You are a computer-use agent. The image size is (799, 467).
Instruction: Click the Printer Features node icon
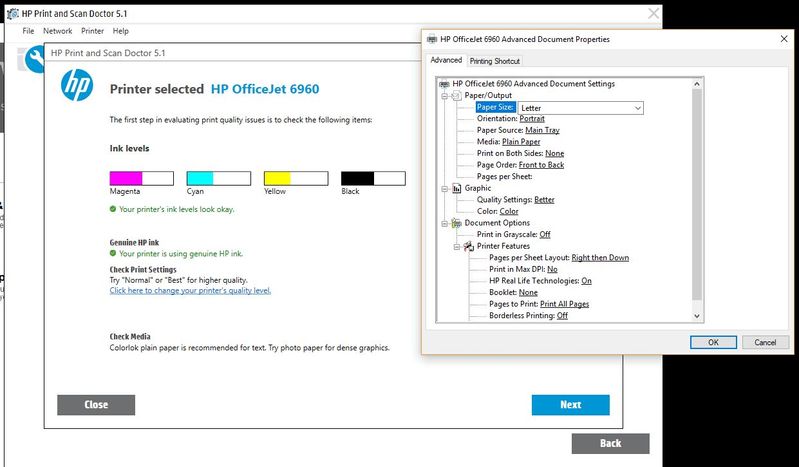[469, 246]
